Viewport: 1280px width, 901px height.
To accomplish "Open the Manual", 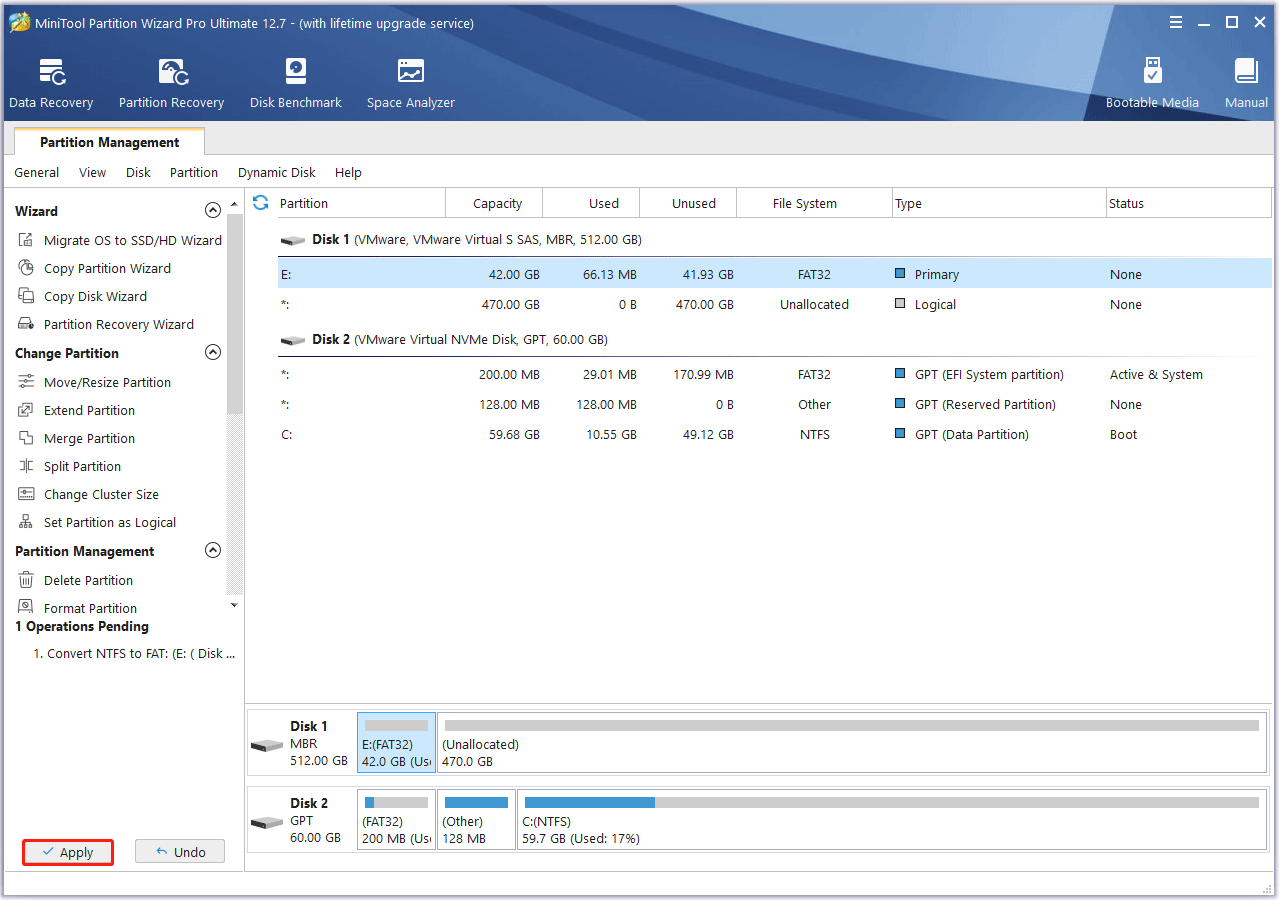I will tap(1246, 84).
